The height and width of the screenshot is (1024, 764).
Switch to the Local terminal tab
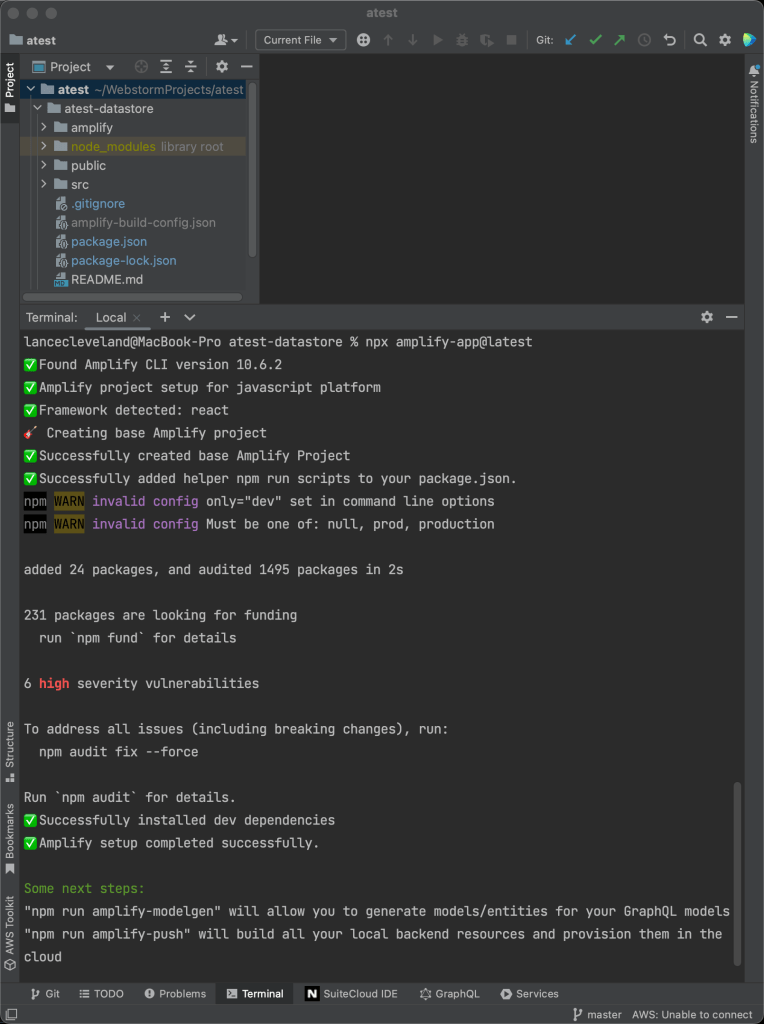coord(110,317)
